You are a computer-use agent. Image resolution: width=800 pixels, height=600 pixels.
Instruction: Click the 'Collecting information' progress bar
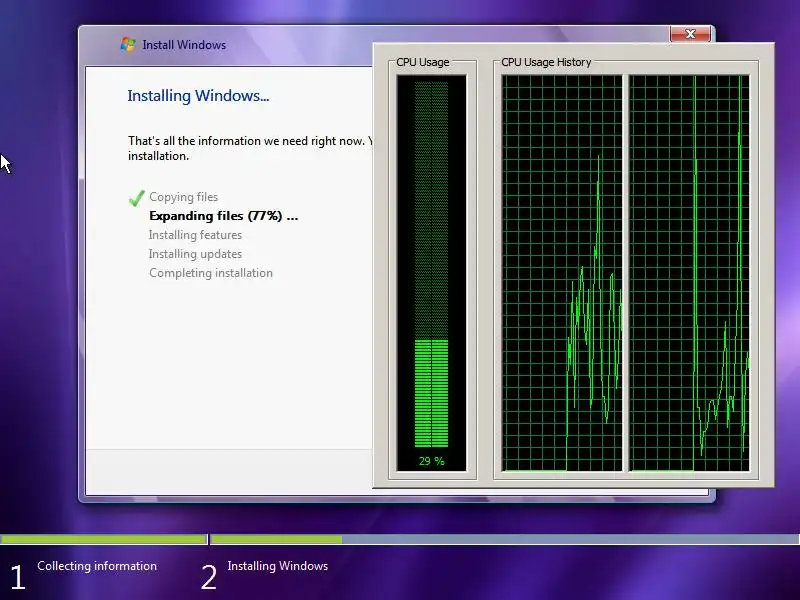(104, 539)
